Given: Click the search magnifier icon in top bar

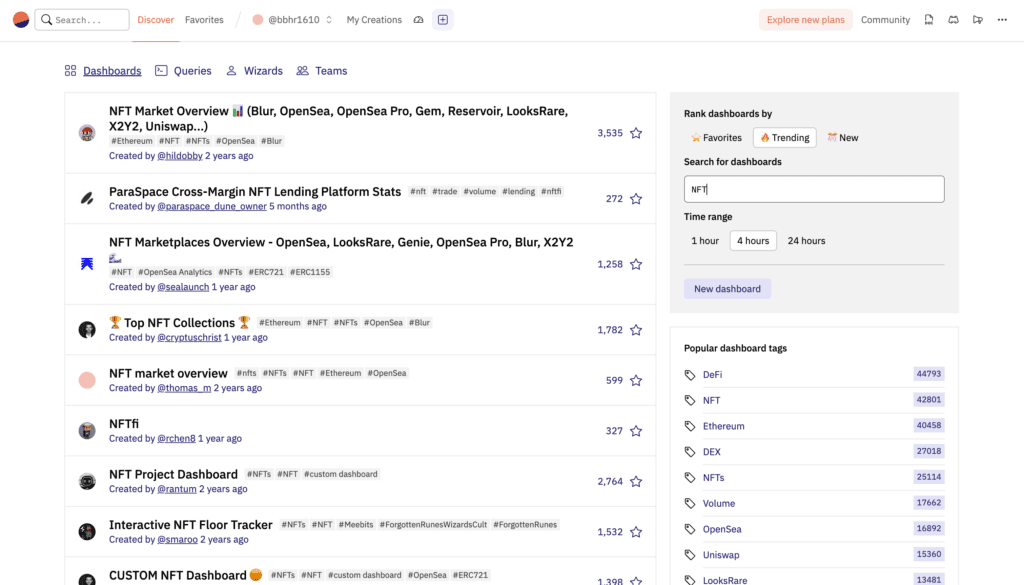Looking at the screenshot, I should tap(46, 20).
